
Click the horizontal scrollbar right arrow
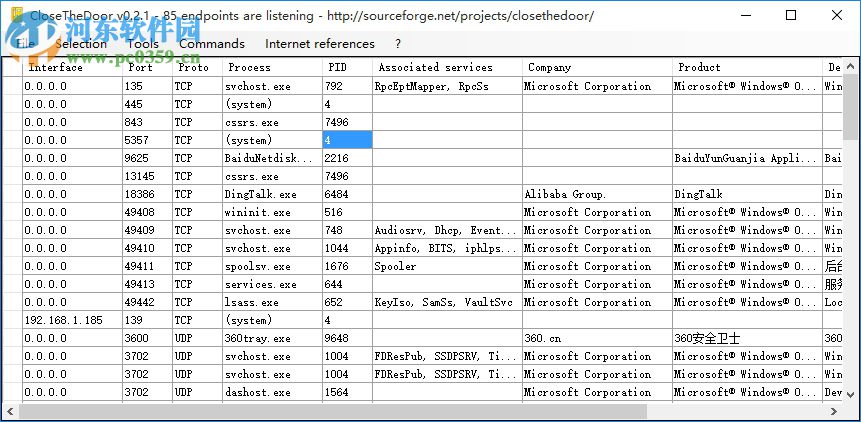click(x=834, y=411)
